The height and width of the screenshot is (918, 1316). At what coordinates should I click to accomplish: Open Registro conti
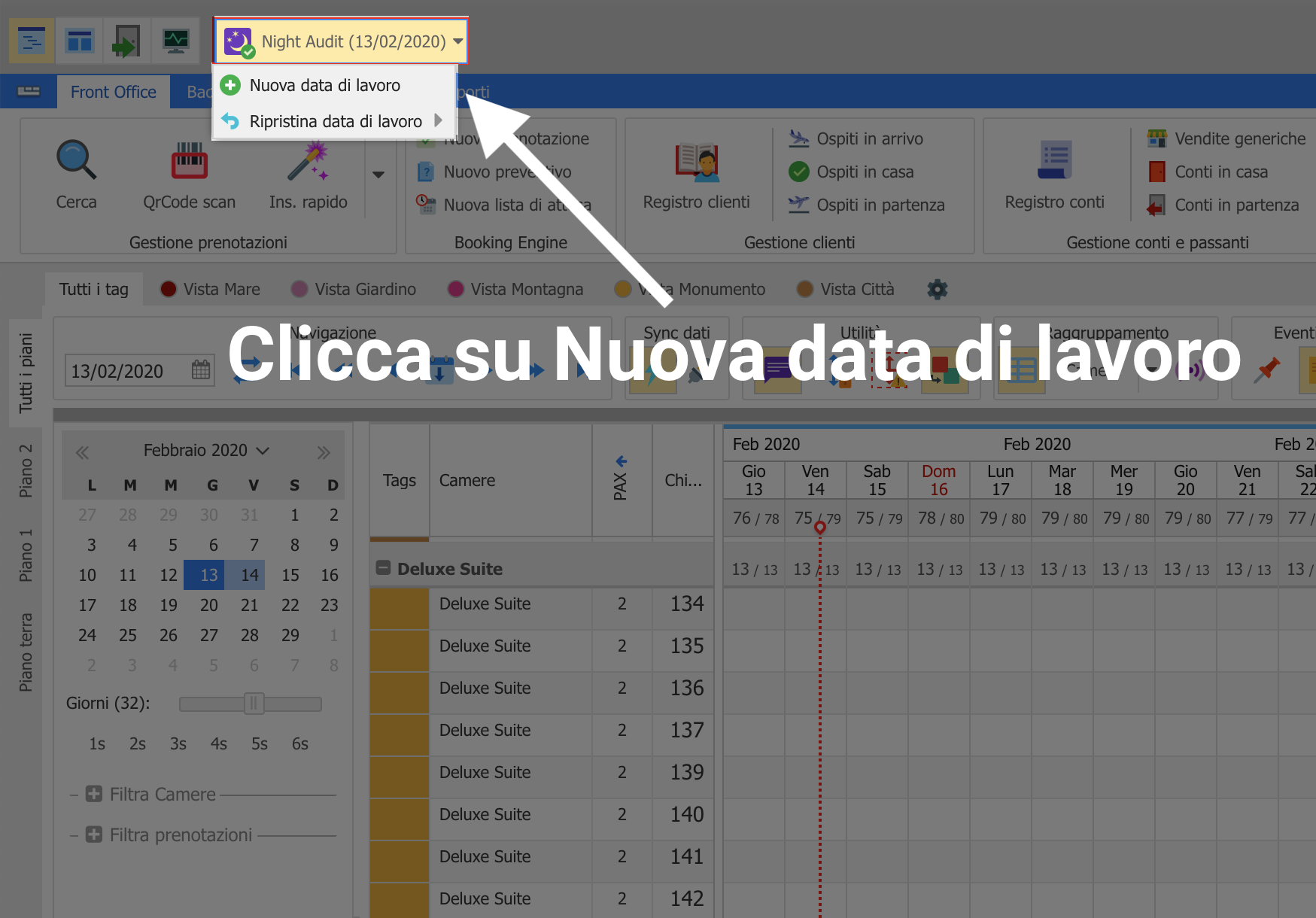click(1054, 175)
